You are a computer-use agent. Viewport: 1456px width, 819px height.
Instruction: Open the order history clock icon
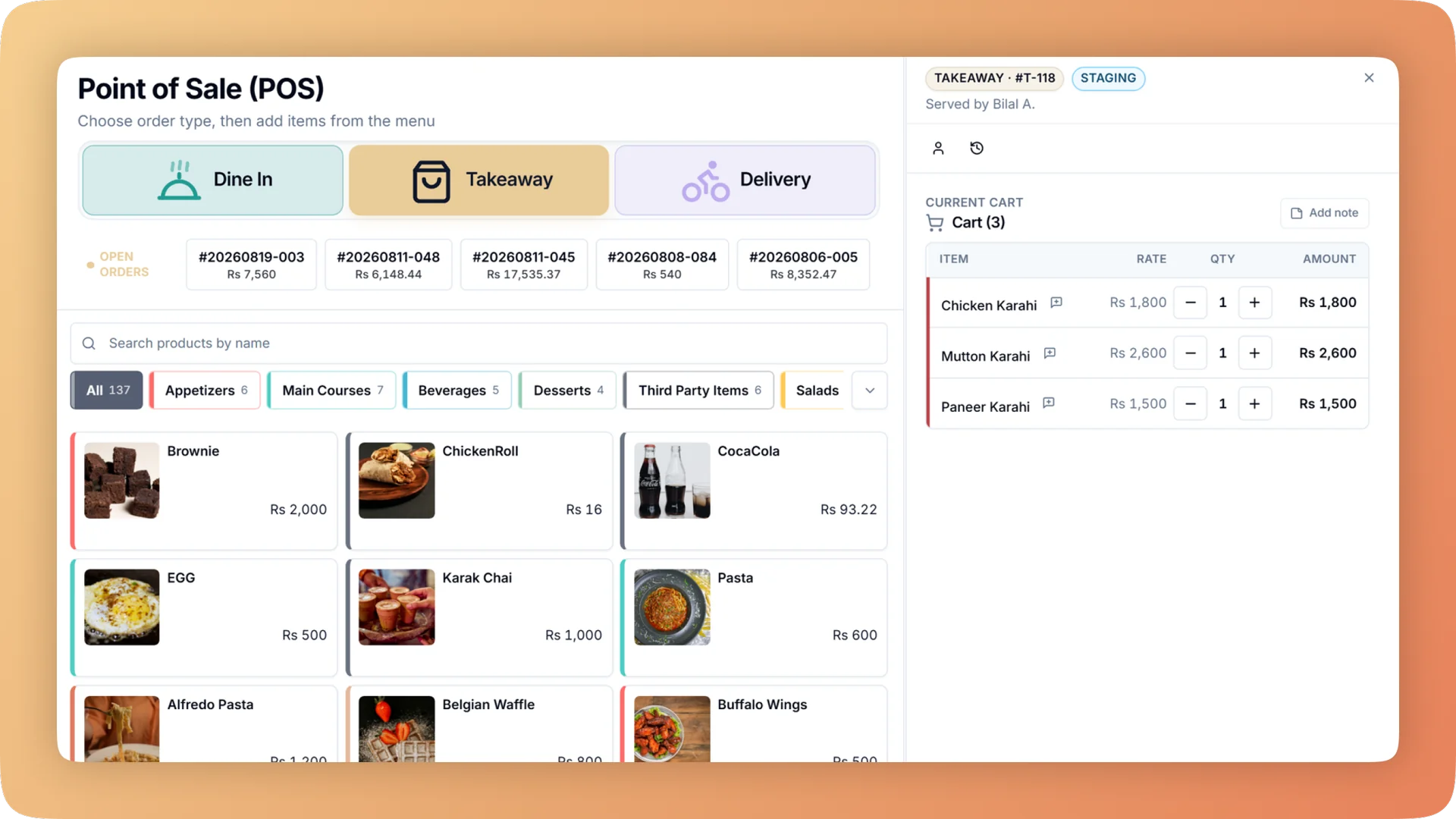[977, 148]
